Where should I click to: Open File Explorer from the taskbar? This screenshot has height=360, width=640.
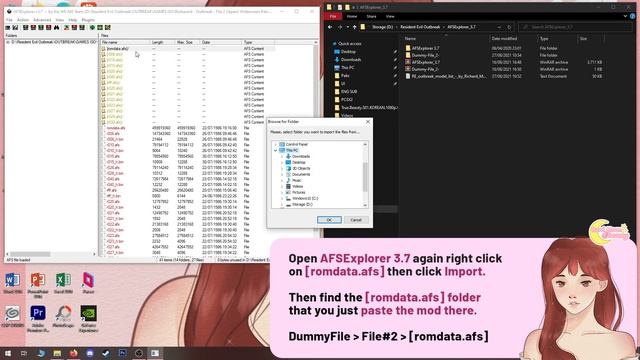click(57, 353)
